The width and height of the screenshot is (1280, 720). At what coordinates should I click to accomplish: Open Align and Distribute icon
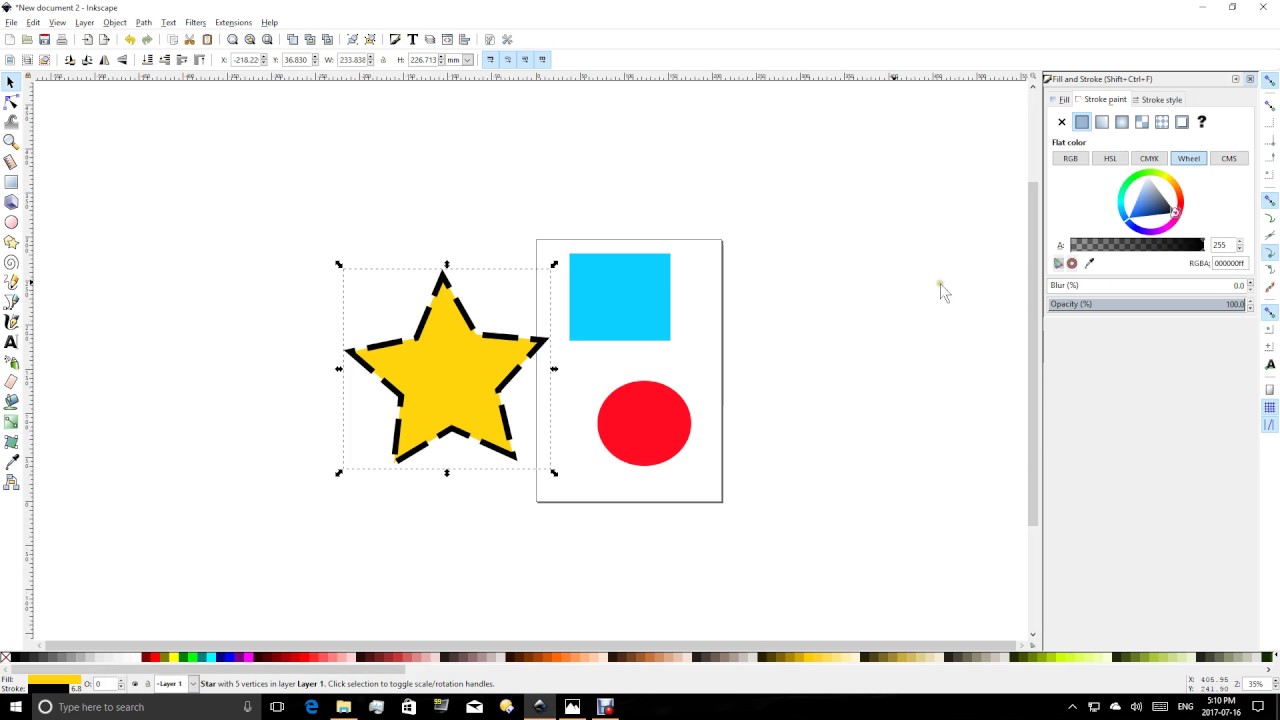coord(464,40)
